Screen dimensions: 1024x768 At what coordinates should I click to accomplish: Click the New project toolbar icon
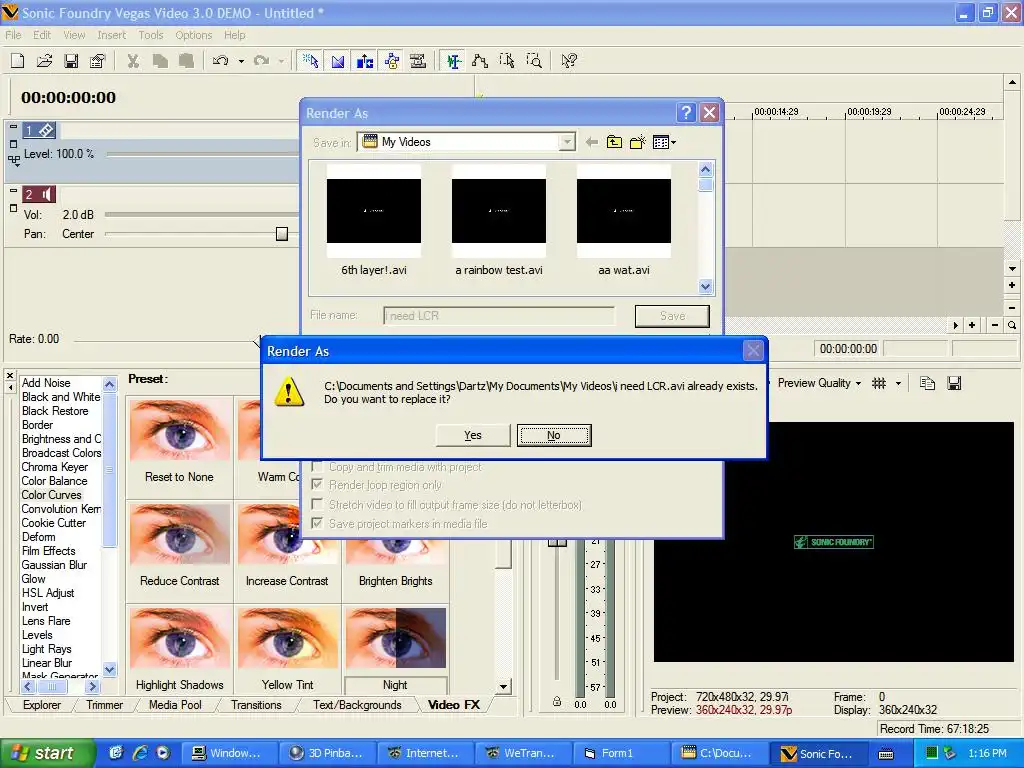click(18, 61)
